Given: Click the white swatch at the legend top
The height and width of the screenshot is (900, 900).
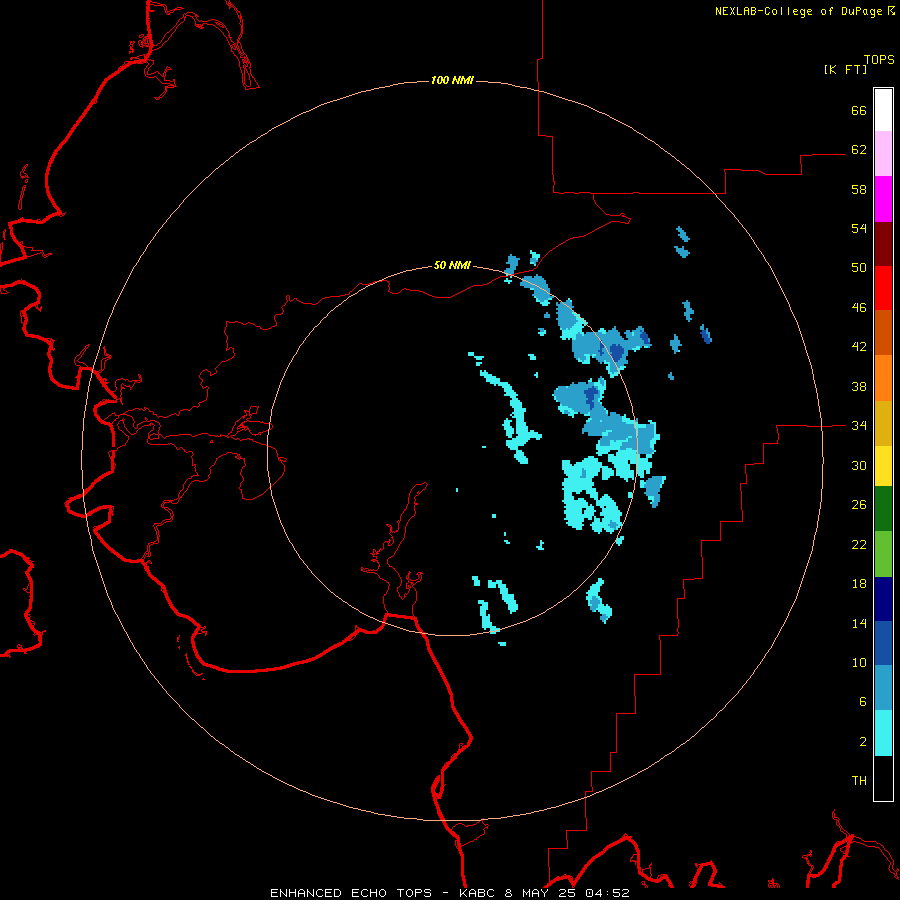Looking at the screenshot, I should 883,110.
